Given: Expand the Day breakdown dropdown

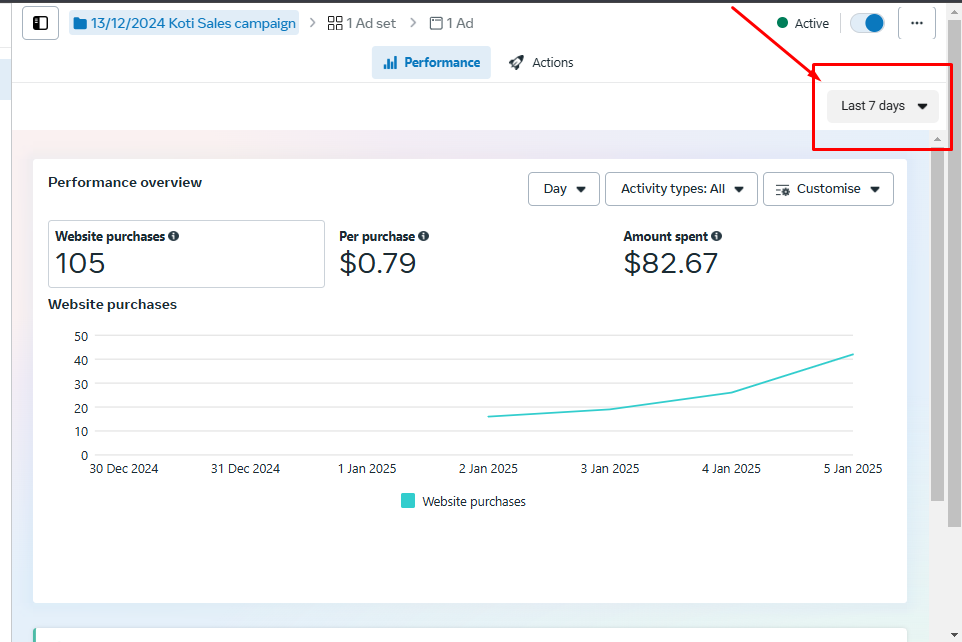Looking at the screenshot, I should pyautogui.click(x=564, y=189).
